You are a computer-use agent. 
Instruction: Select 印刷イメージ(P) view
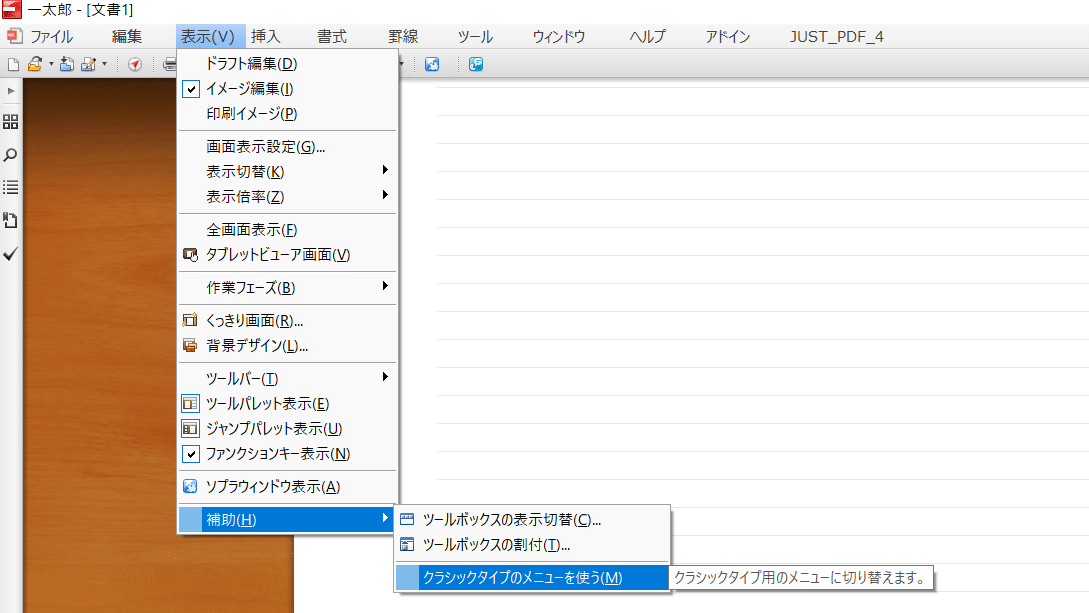point(287,114)
